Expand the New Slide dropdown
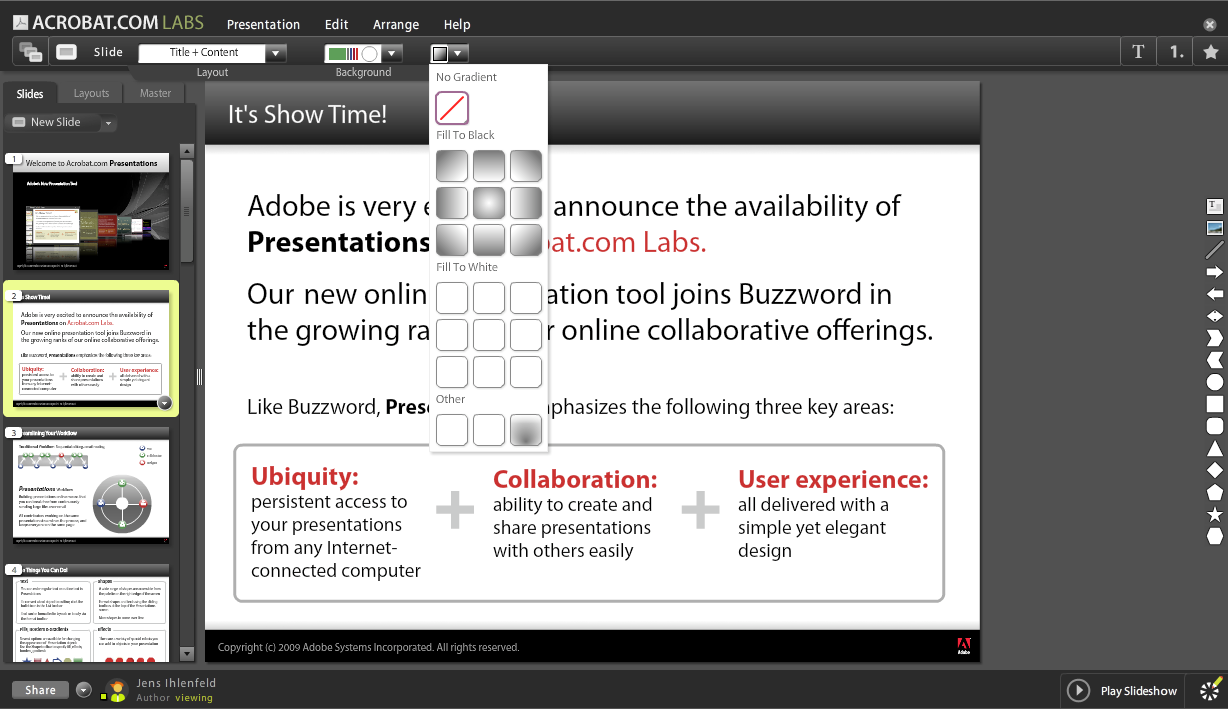 coord(107,122)
